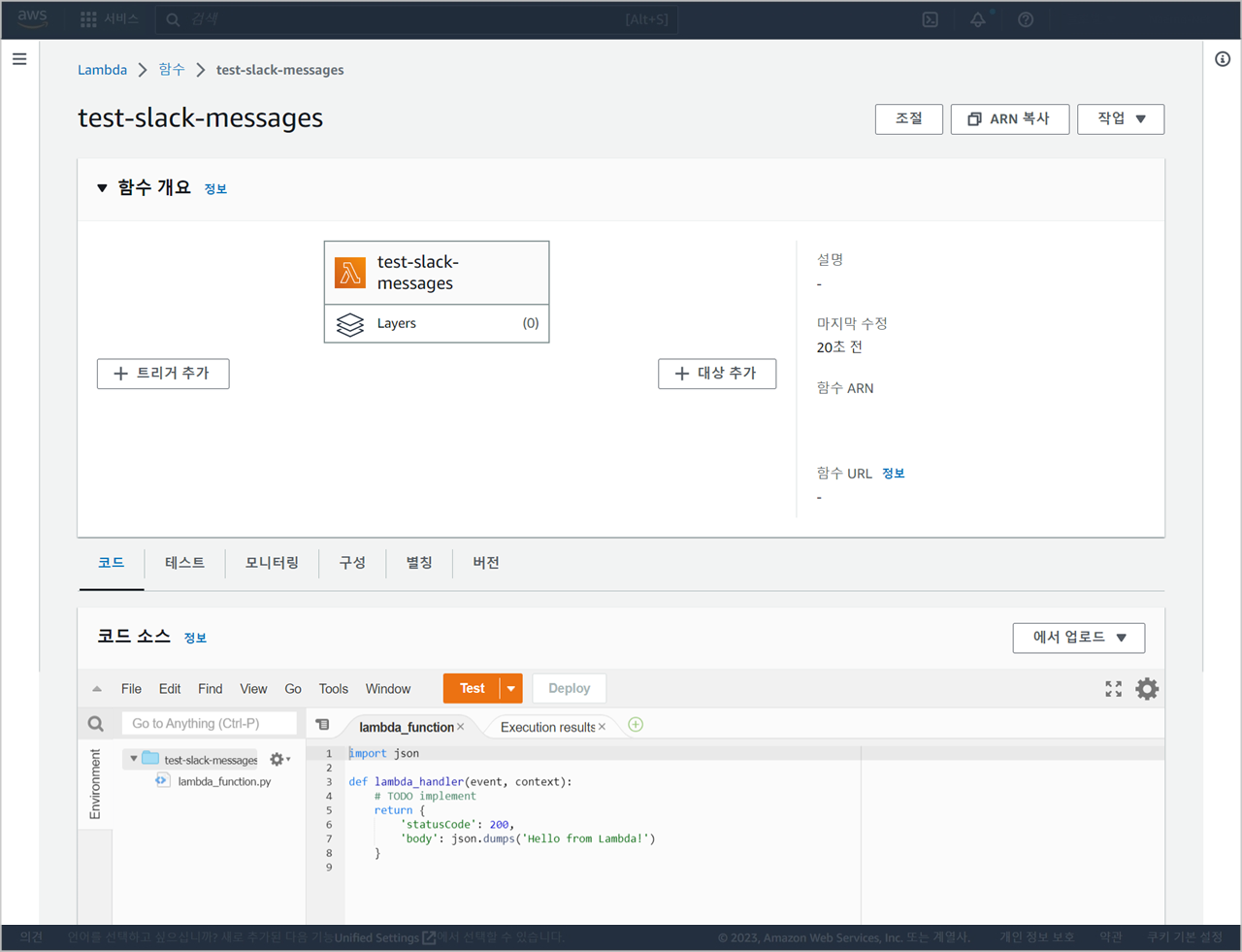Image resolution: width=1242 pixels, height=952 pixels.
Task: Open the File menu in editor
Action: point(131,689)
